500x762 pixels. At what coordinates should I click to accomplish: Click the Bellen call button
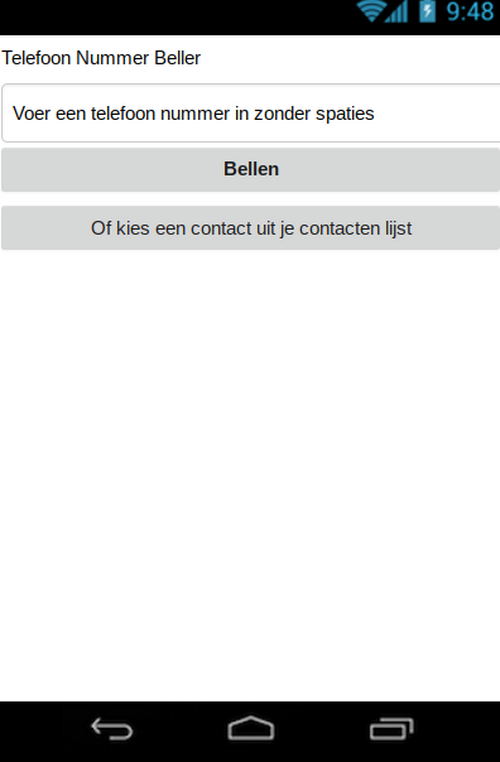tap(251, 170)
